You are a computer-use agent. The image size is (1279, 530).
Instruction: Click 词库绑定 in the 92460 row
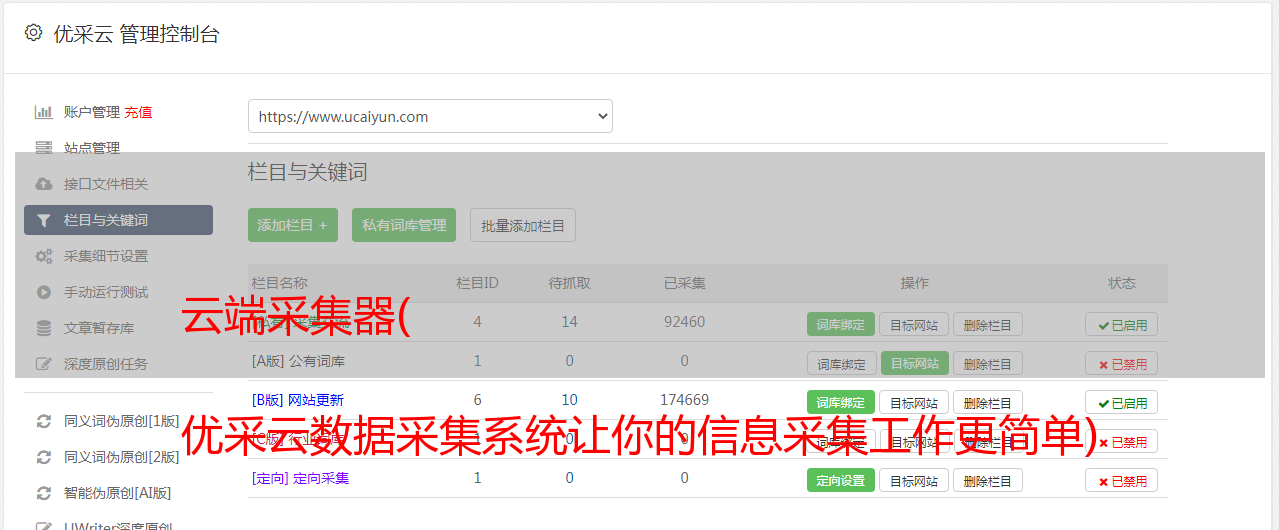841,324
